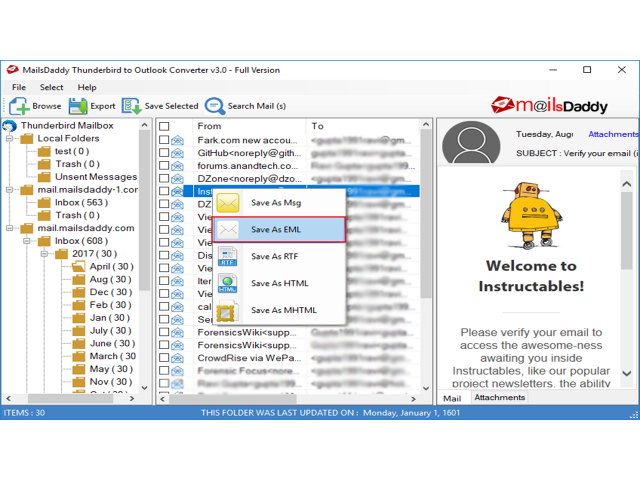Open the Help menu
Viewport: 640px width, 480px height.
tap(87, 87)
